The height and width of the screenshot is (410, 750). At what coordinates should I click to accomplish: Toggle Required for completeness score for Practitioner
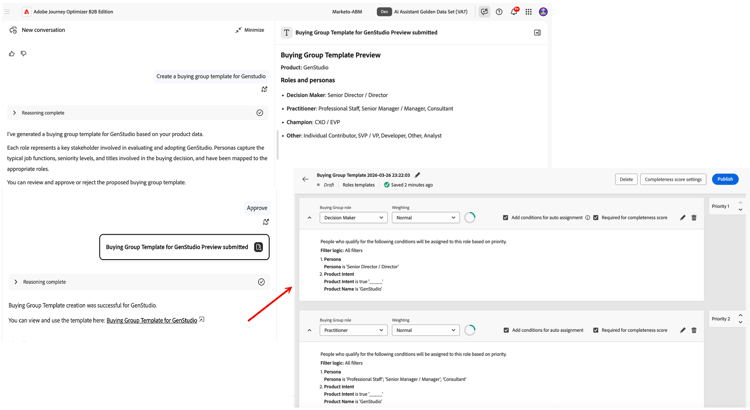tap(596, 330)
